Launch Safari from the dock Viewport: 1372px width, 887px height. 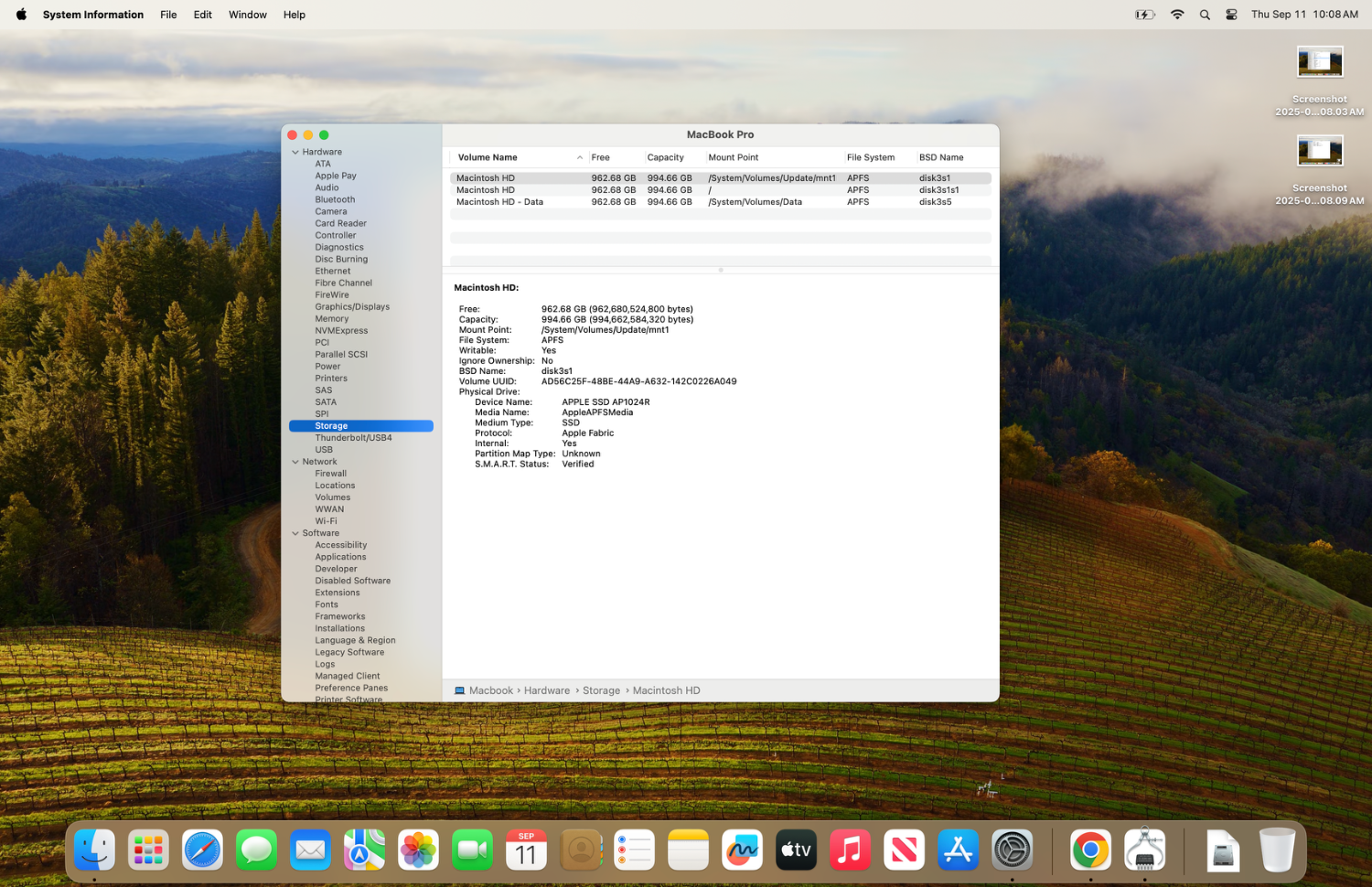click(x=202, y=850)
